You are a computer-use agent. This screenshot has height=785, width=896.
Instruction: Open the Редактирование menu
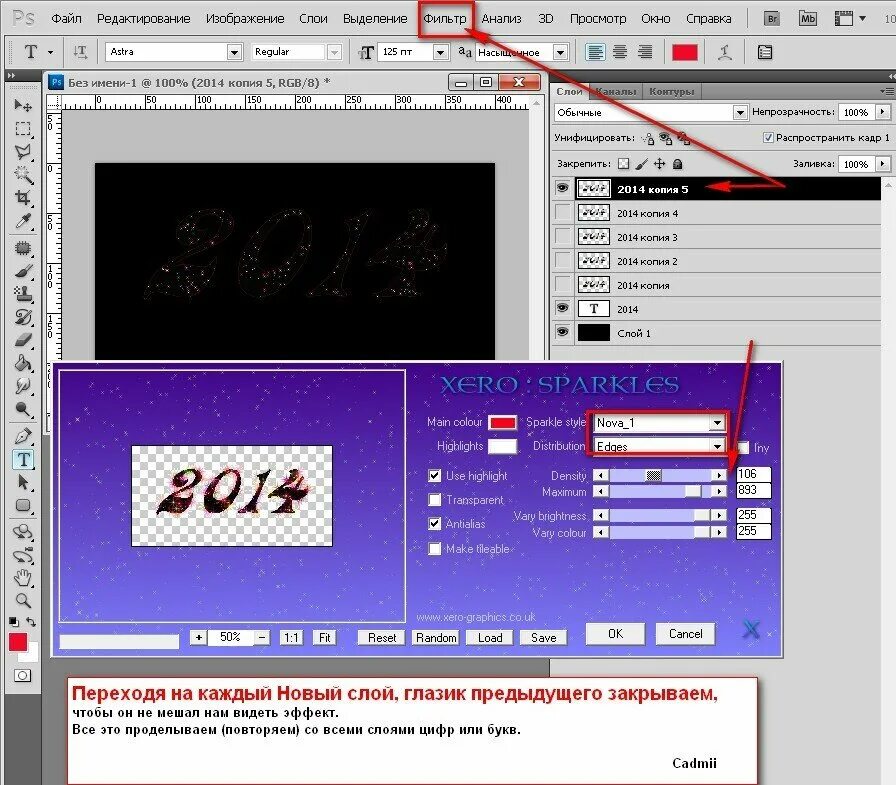click(x=143, y=18)
